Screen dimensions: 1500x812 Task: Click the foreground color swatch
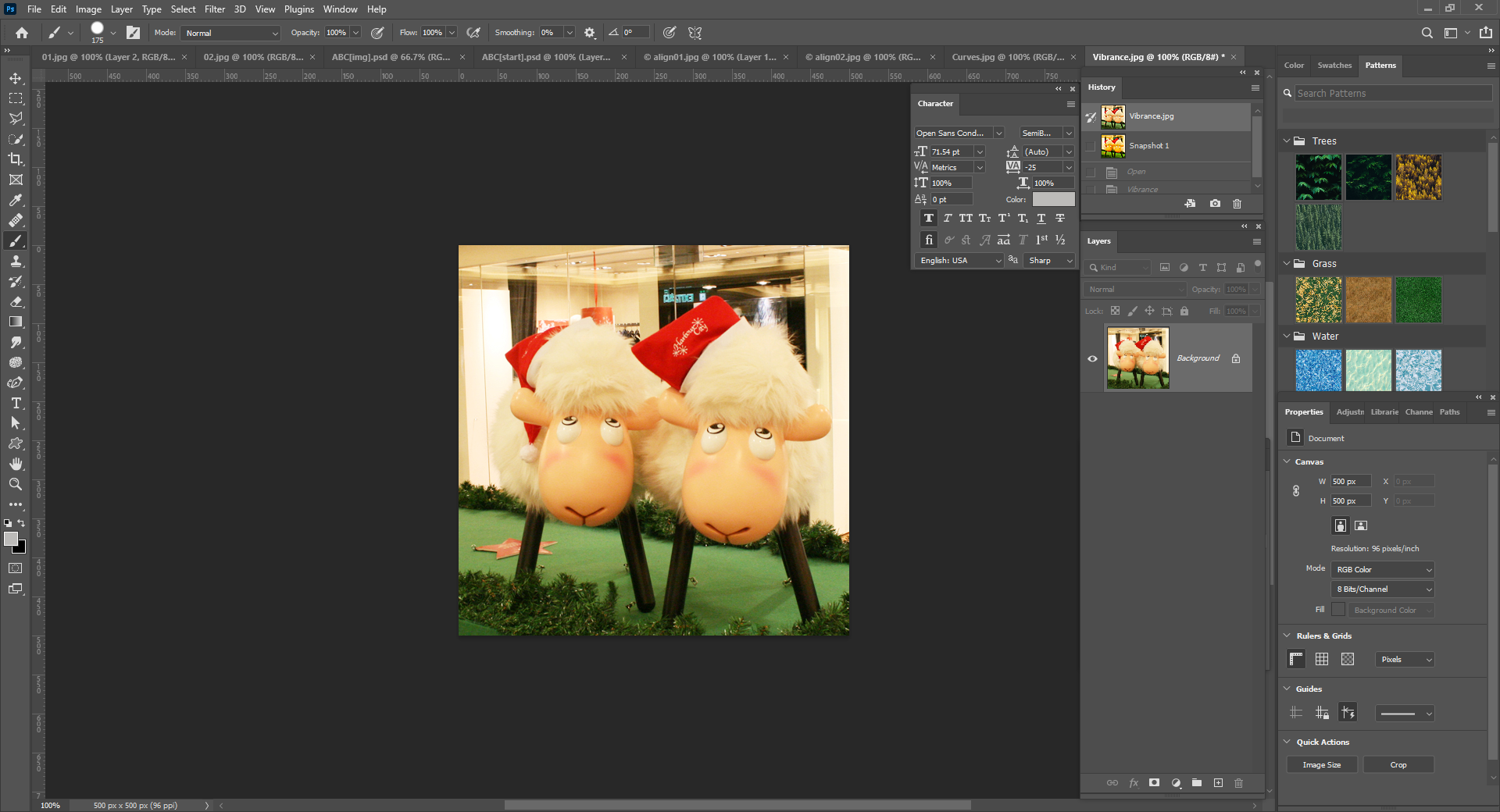(11, 539)
